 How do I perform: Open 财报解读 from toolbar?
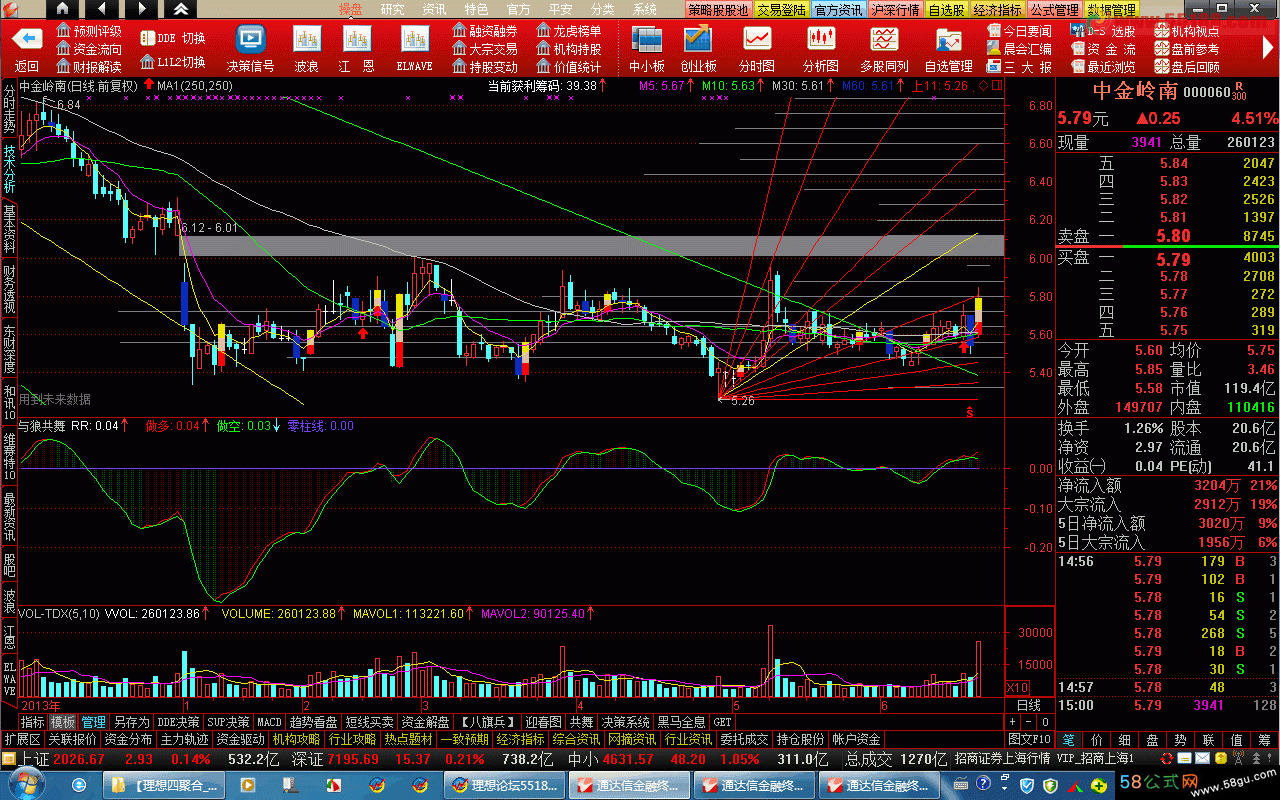coord(90,67)
